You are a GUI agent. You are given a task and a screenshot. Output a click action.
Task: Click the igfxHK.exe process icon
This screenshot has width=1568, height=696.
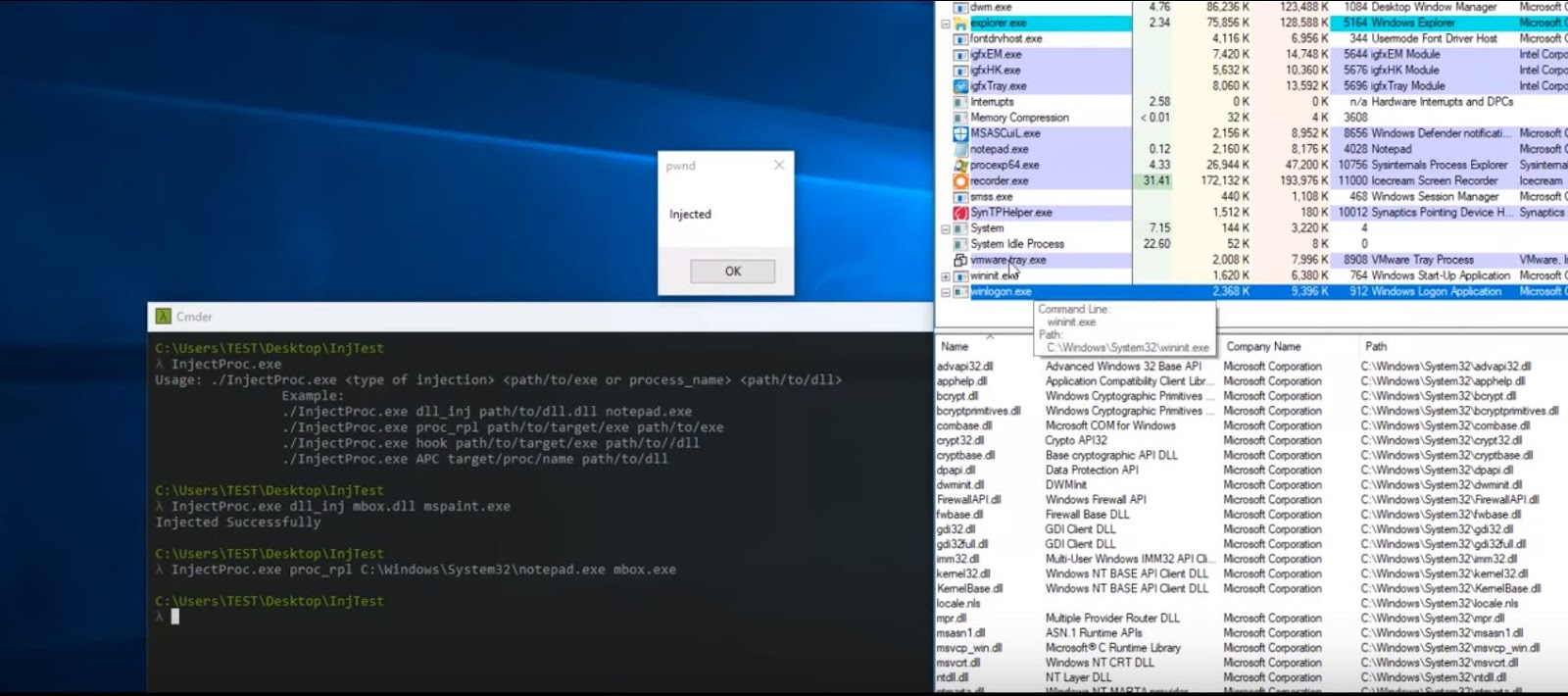pyautogui.click(x=961, y=70)
